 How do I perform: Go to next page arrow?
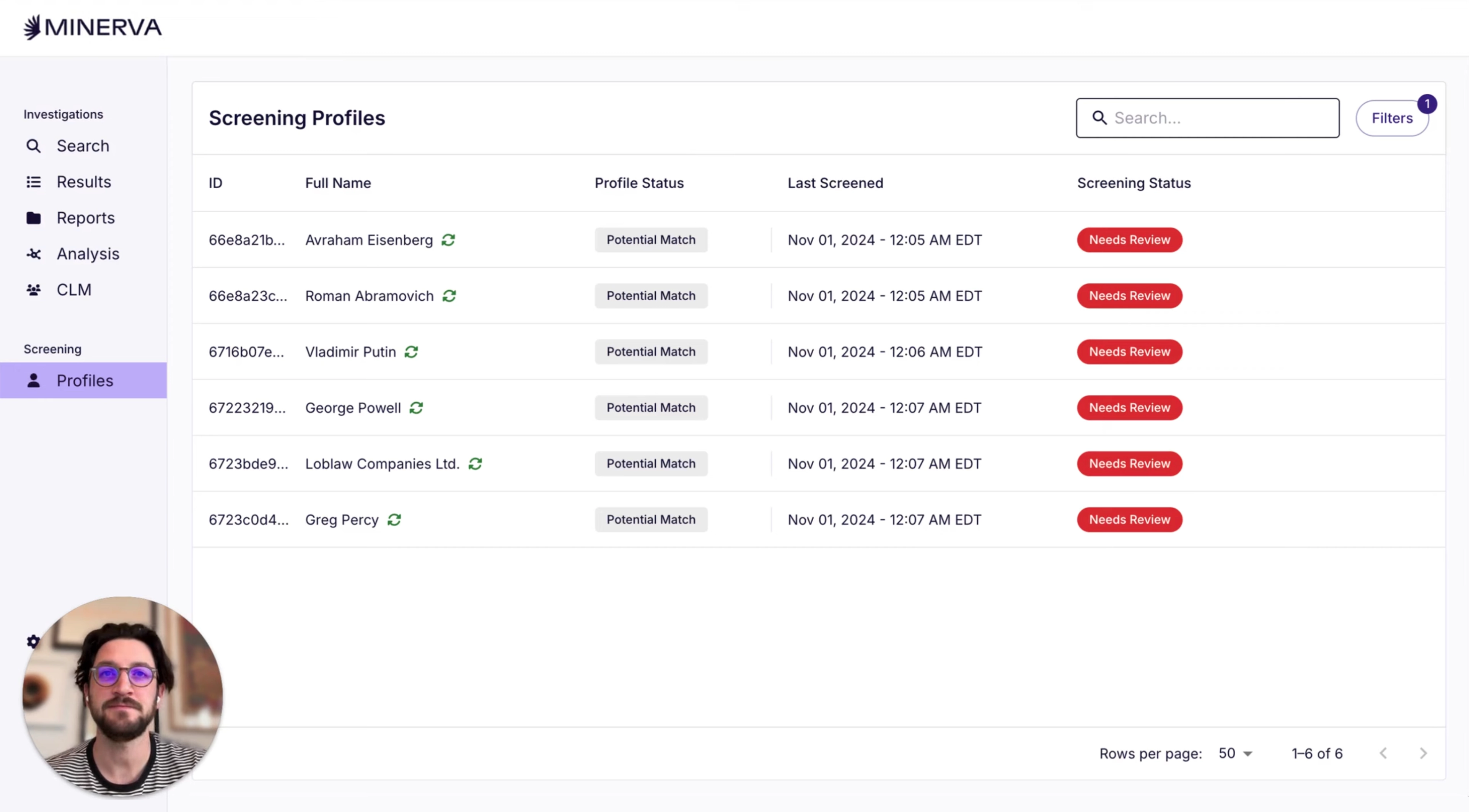[x=1423, y=753]
